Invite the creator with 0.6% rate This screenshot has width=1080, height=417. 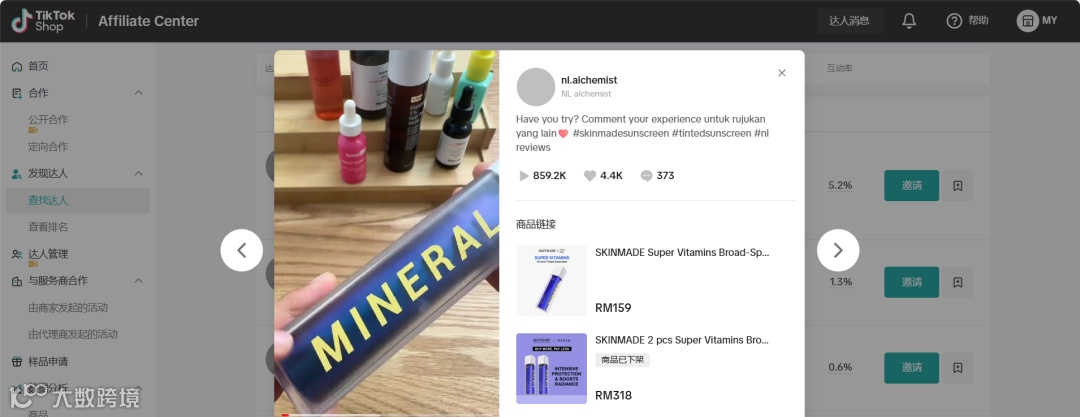(x=911, y=368)
